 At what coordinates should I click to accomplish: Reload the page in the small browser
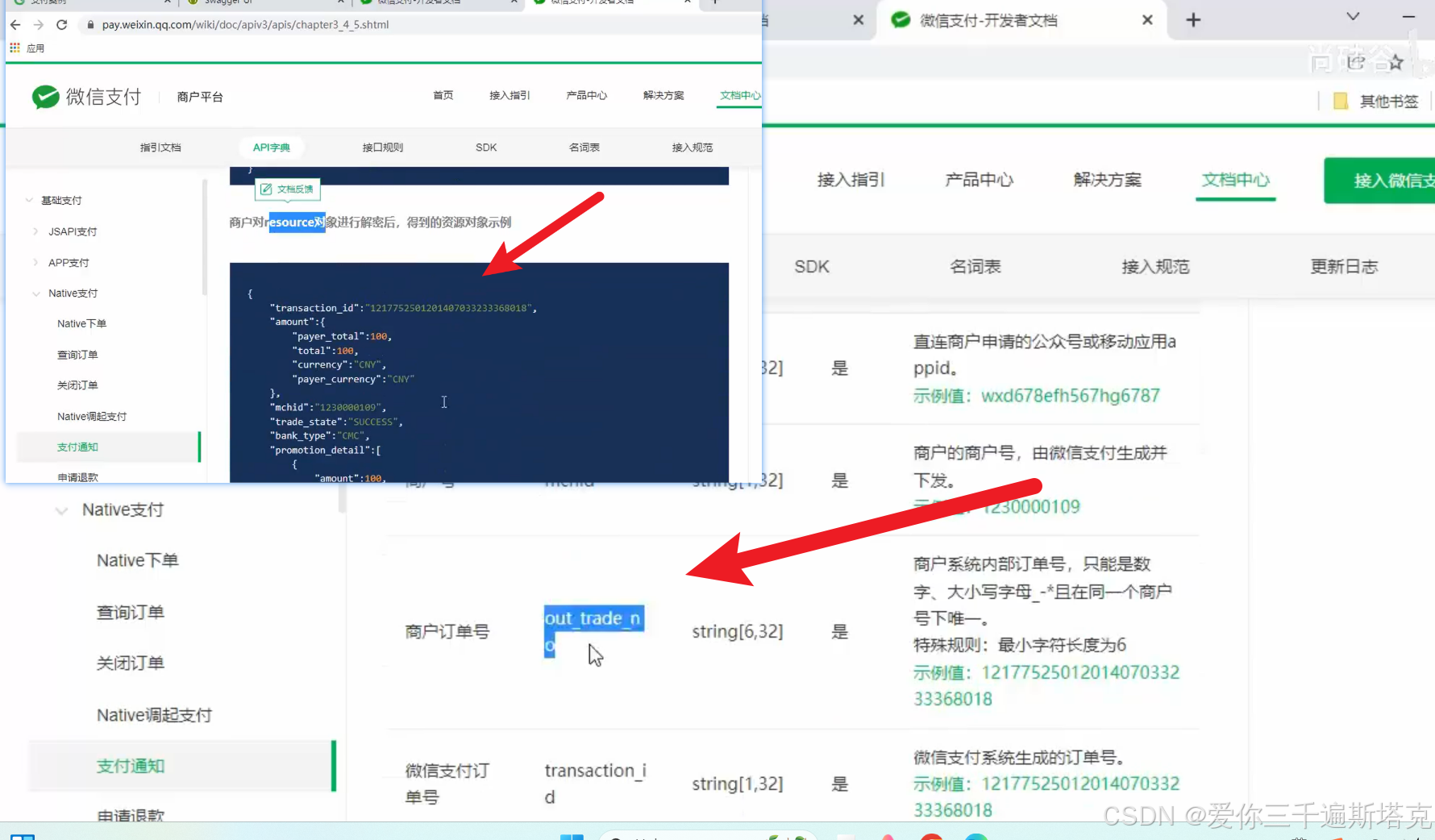click(x=61, y=25)
